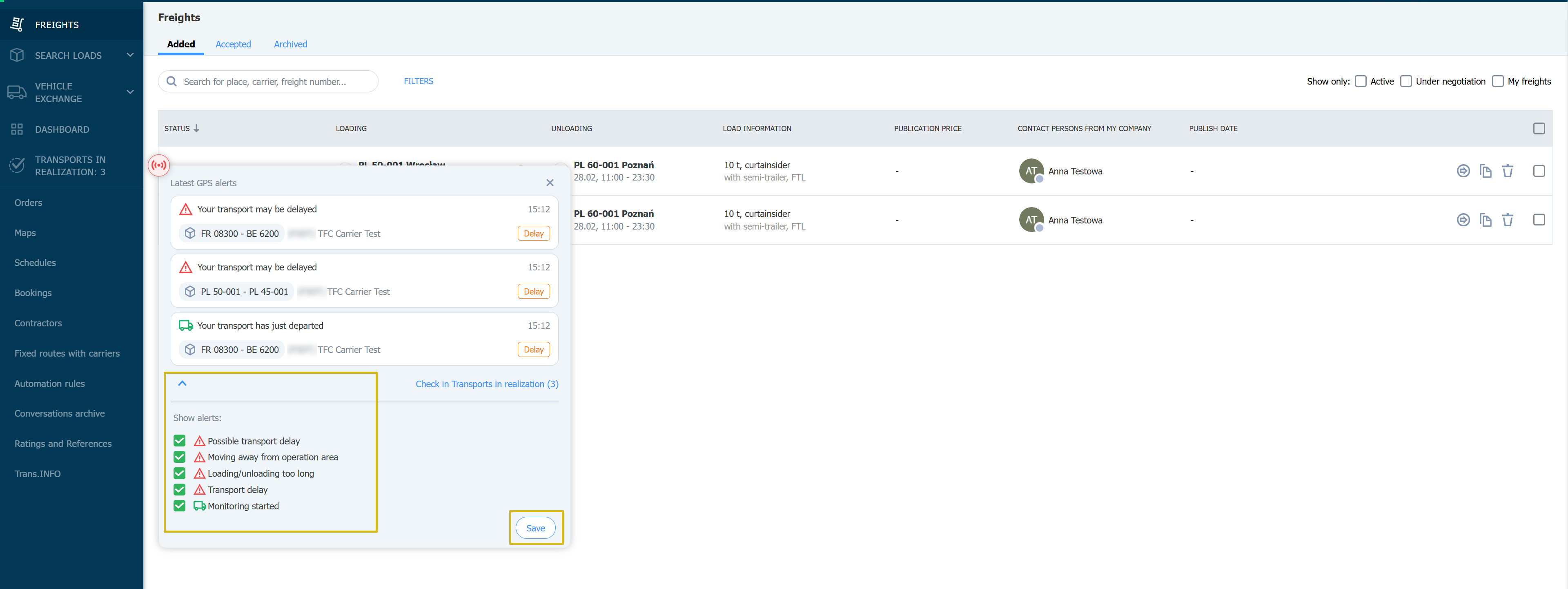
Task: Click the STATUS sort arrow
Action: pos(196,129)
